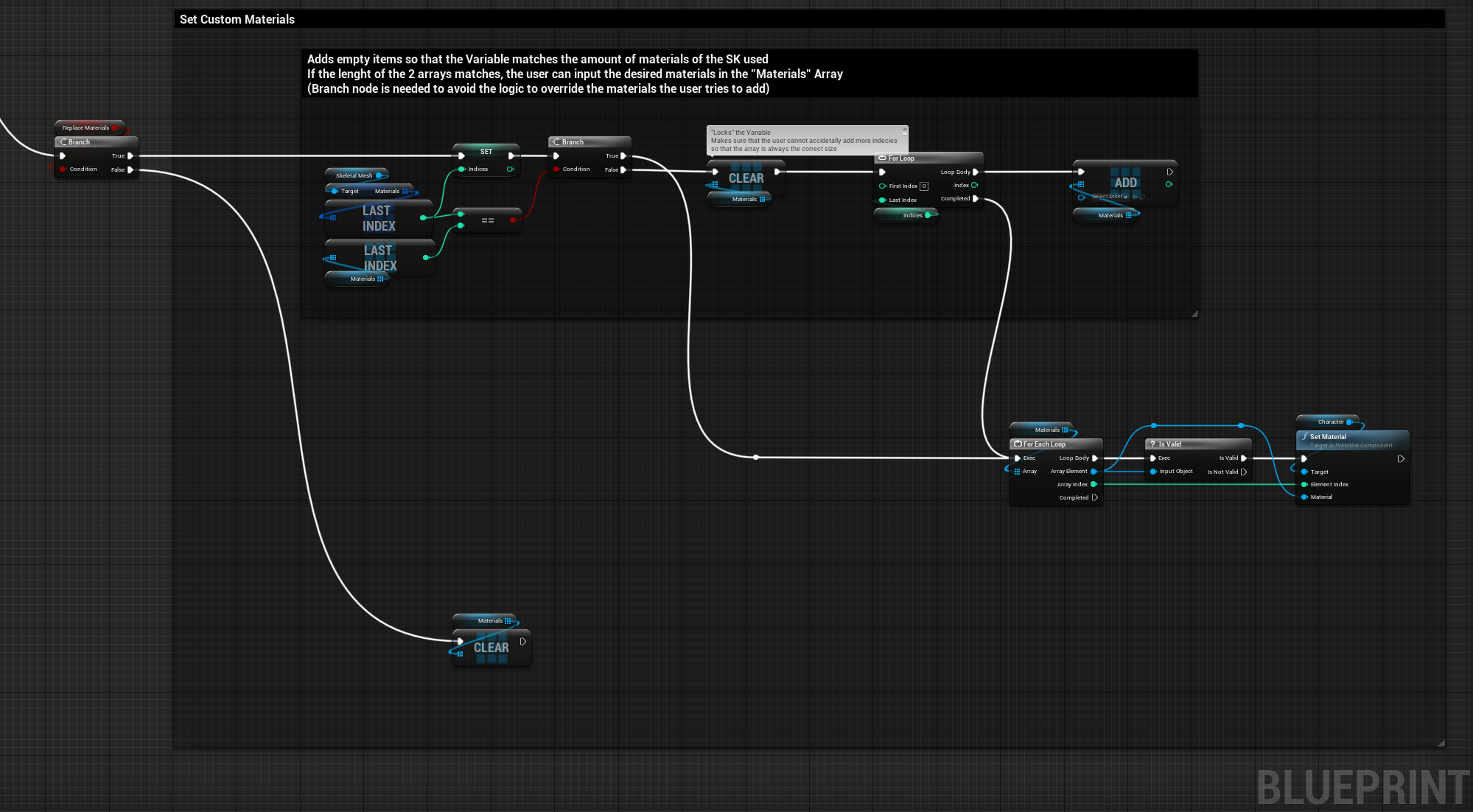Click the Last Index input pin on For Loop
The image size is (1473, 812).
(x=882, y=200)
